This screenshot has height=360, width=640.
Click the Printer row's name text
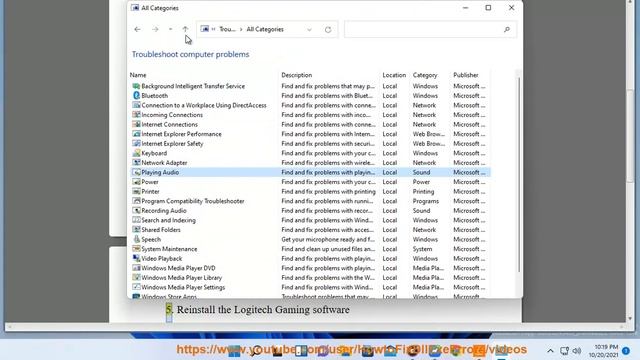click(150, 192)
